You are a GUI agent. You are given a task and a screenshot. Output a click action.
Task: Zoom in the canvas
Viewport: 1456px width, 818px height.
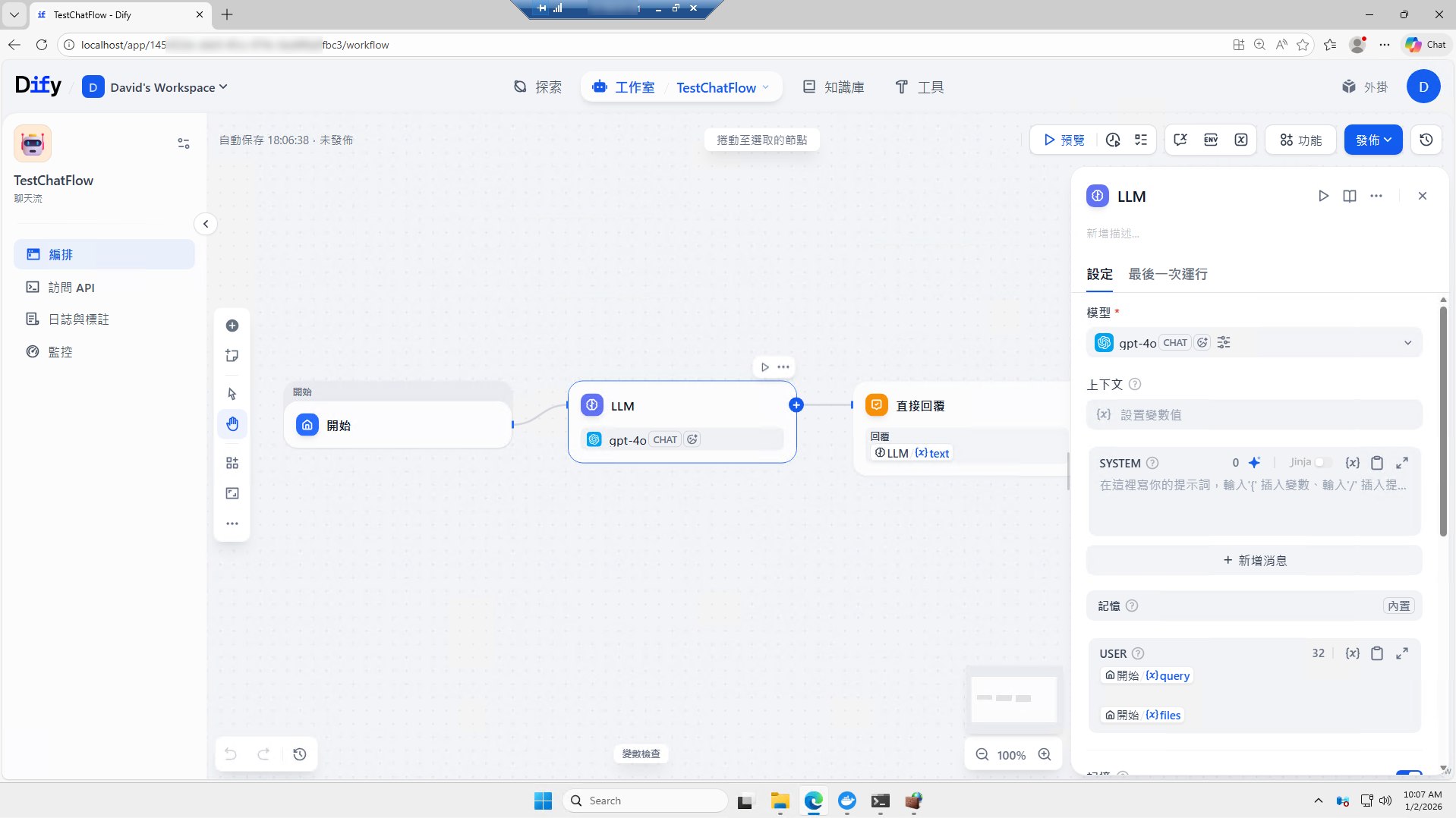click(1045, 754)
